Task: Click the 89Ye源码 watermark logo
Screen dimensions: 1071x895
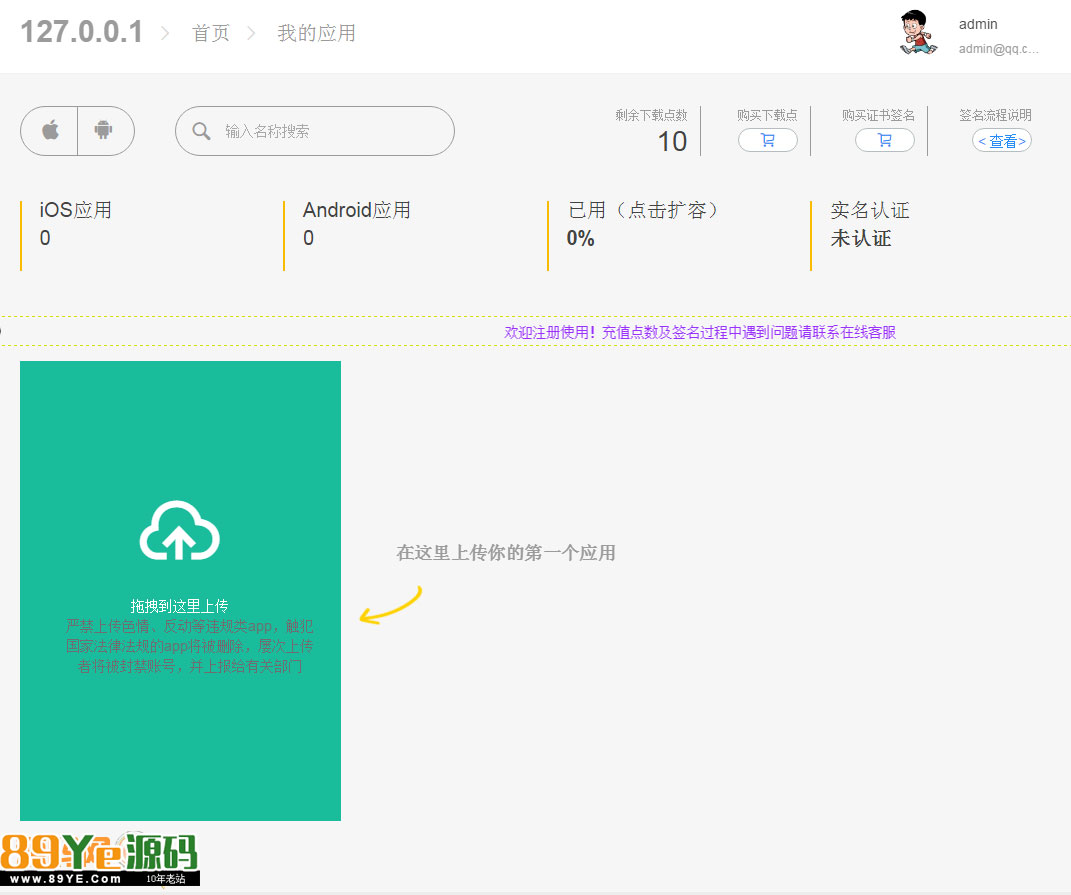Action: (100, 858)
